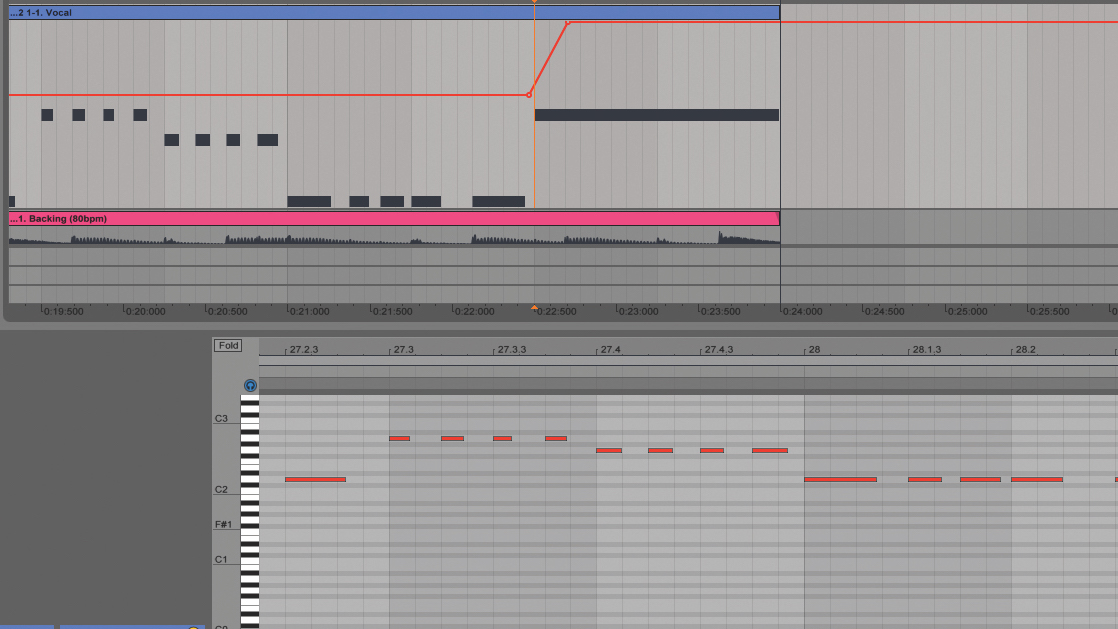
Task: Click the 0:24:000 time ruler label
Action: (x=802, y=312)
